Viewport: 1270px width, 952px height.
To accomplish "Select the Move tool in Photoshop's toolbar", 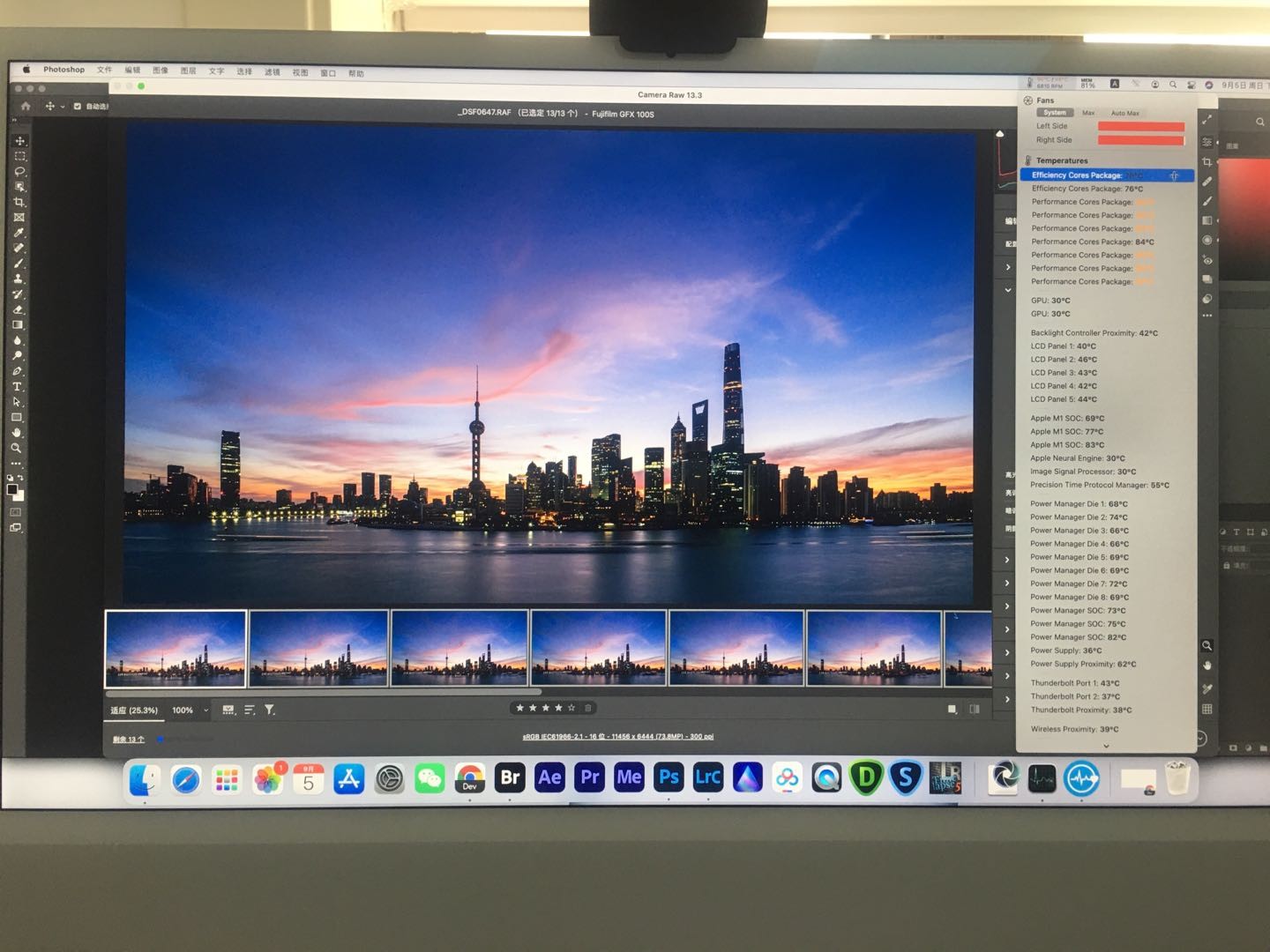I will click(19, 141).
